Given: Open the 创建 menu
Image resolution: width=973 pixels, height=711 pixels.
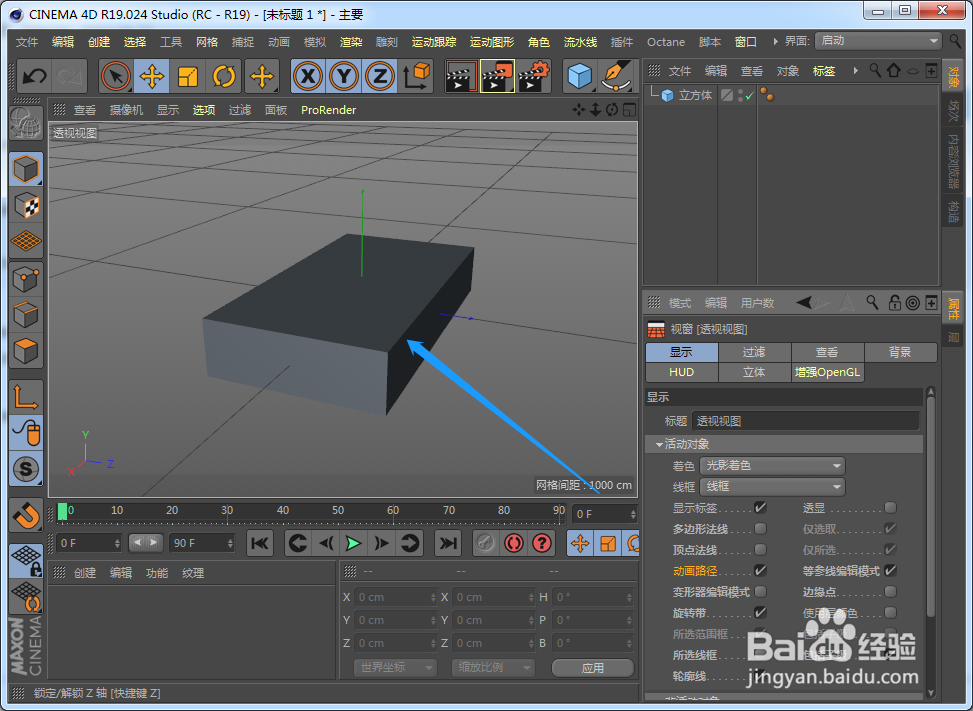Looking at the screenshot, I should tap(99, 42).
